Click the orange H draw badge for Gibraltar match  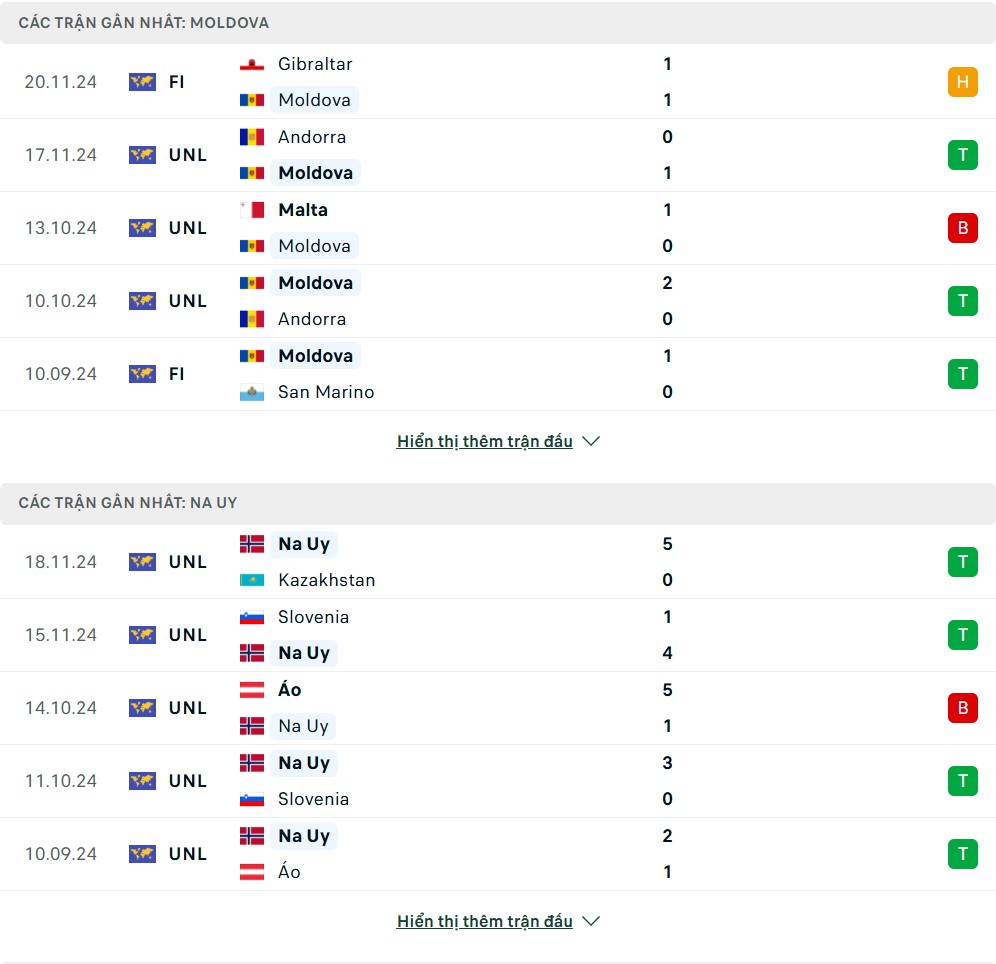[x=962, y=82]
